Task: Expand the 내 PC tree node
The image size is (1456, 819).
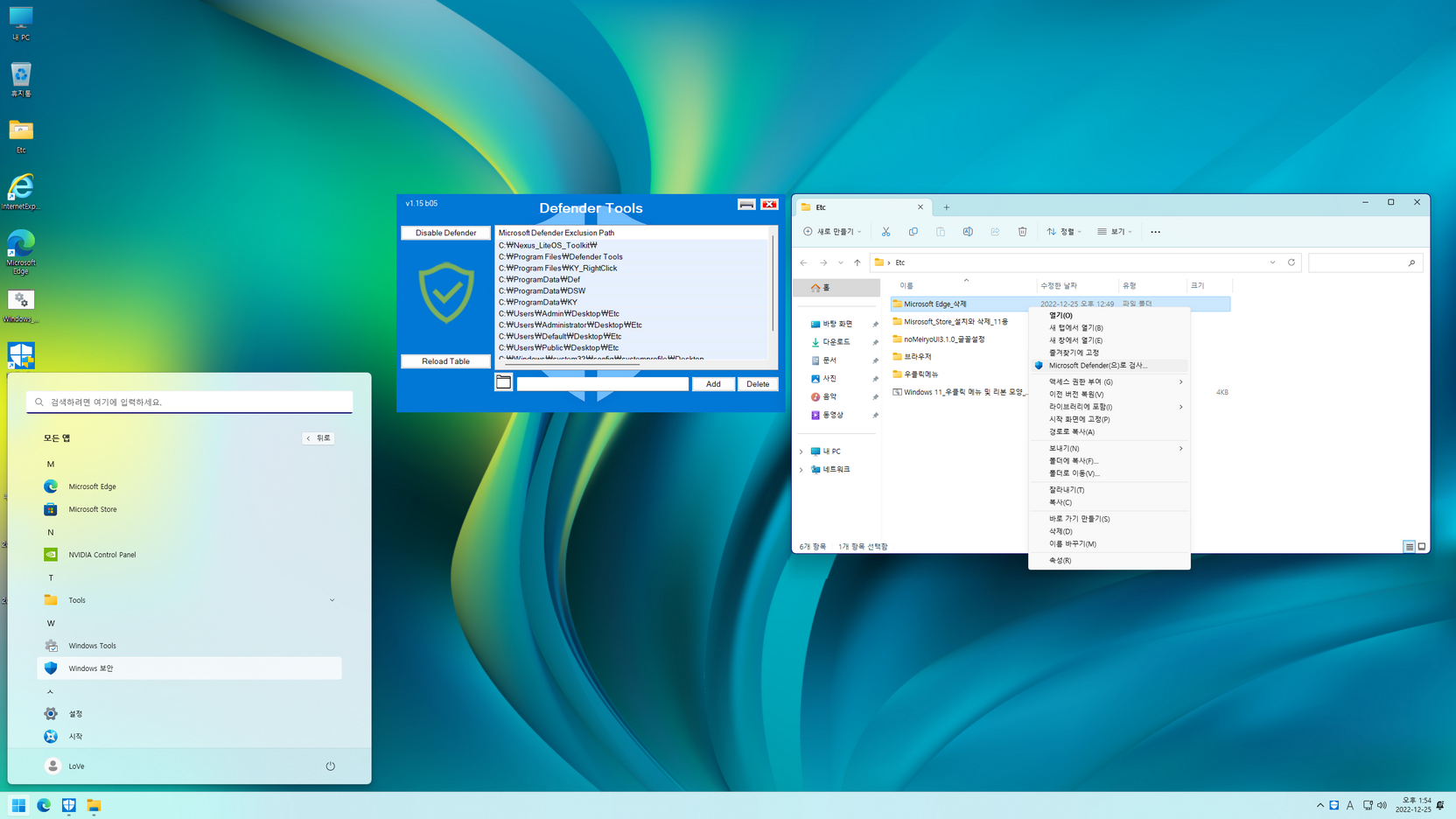Action: (801, 451)
